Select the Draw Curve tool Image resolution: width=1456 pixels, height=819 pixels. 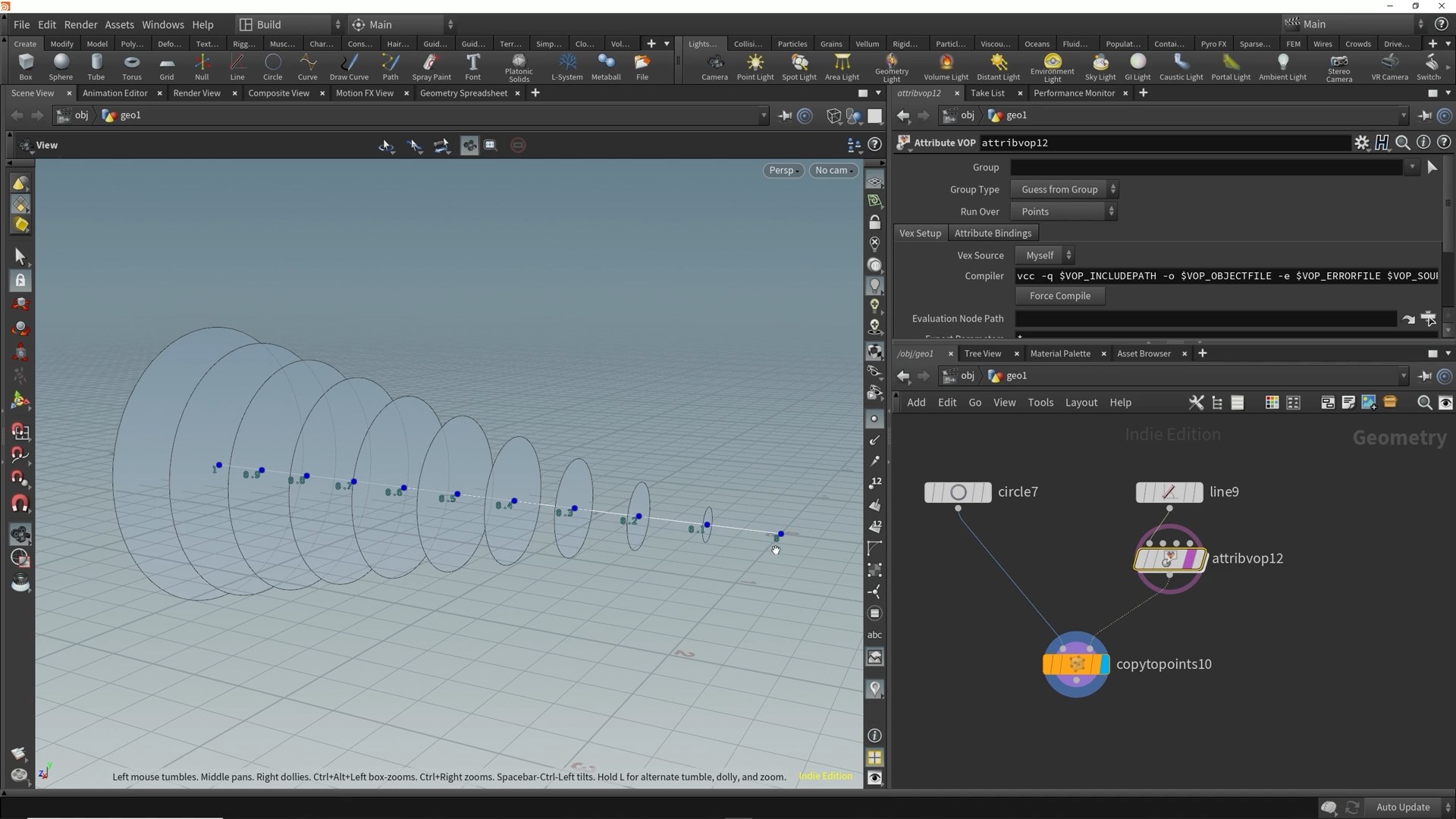(x=349, y=67)
